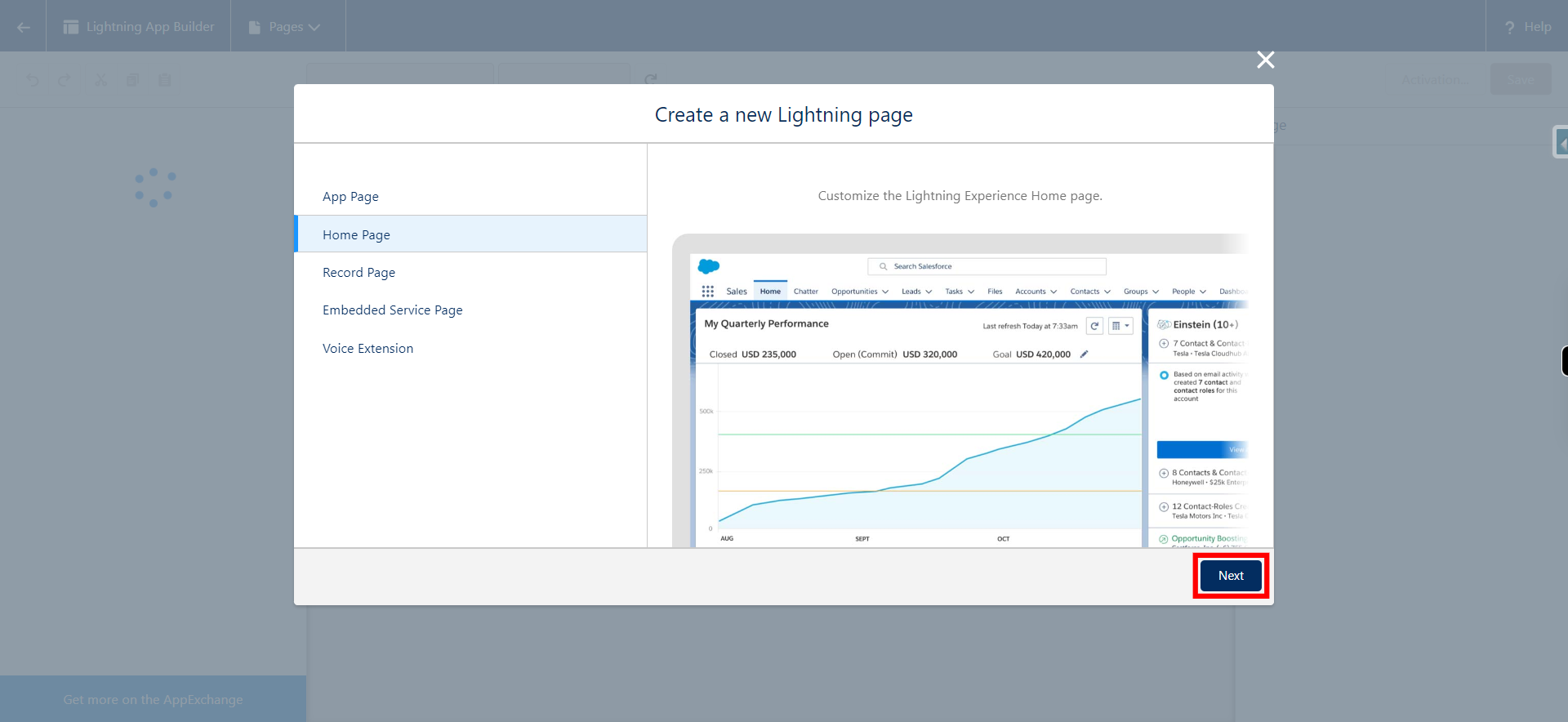Click Get more on the AppExchange
The image size is (1568, 722).
153,700
